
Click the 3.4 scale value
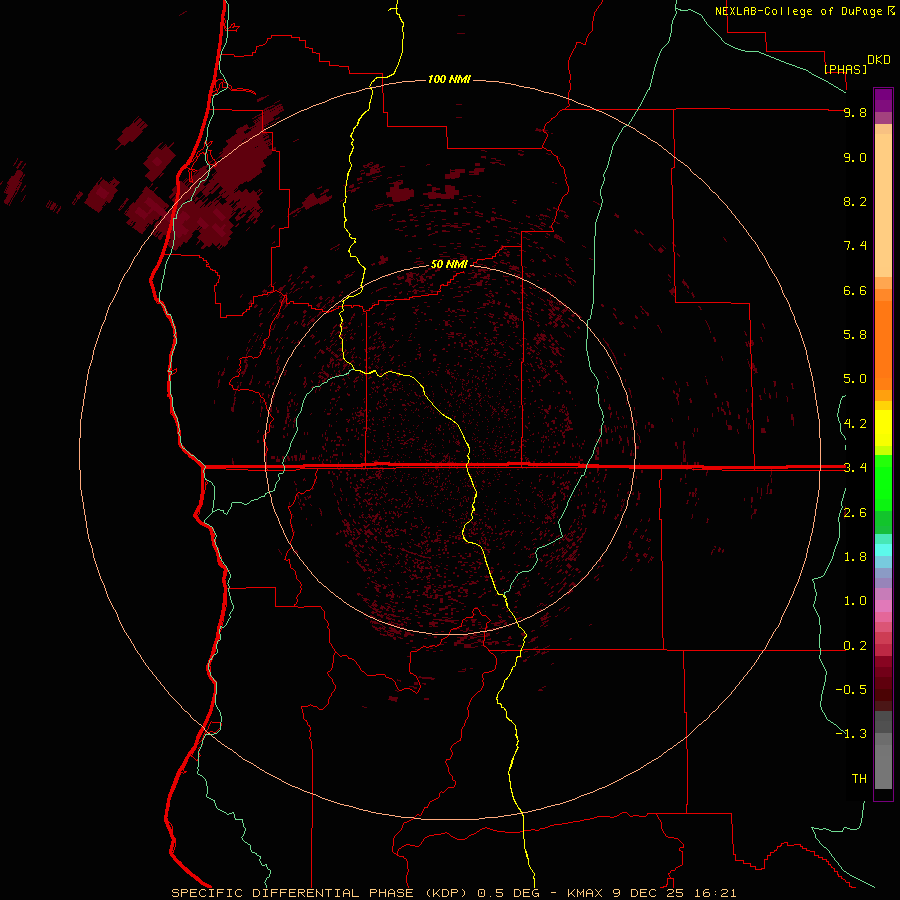tap(855, 468)
